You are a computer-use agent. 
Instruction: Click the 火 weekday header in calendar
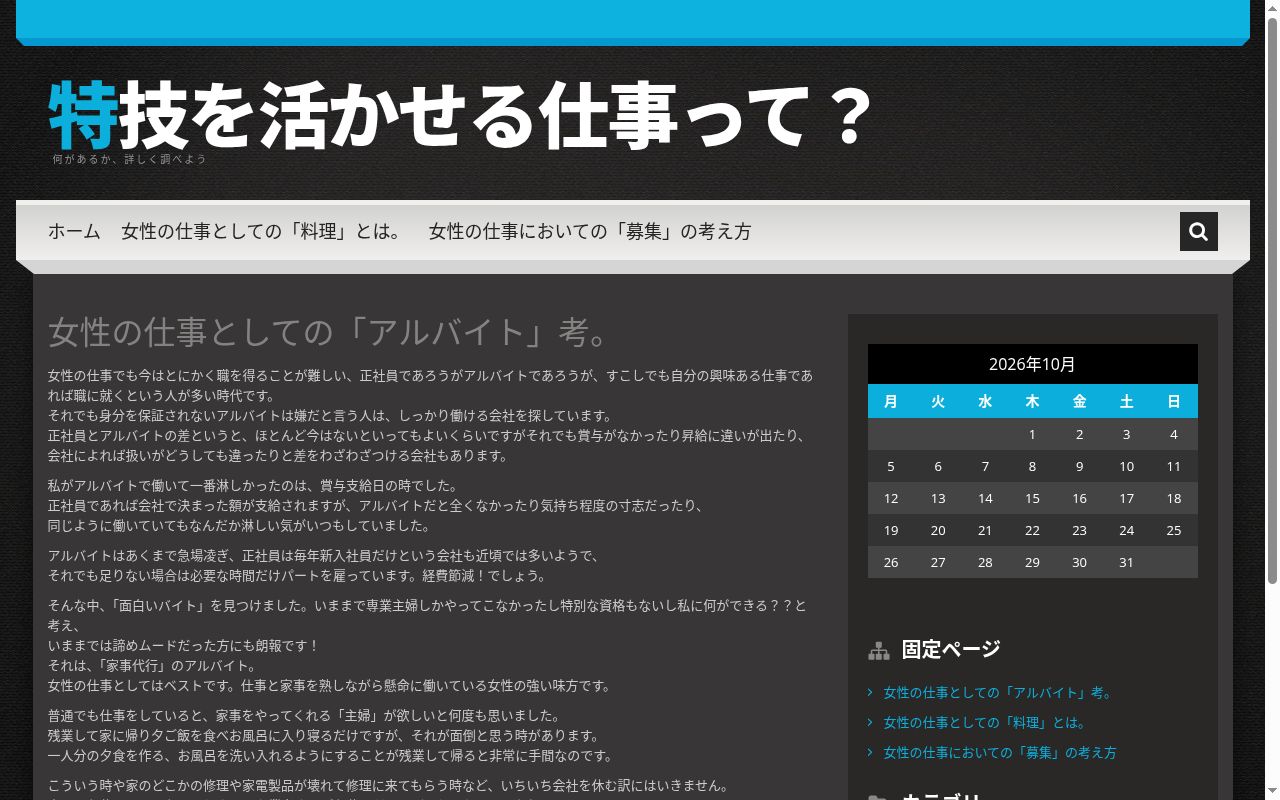pyautogui.click(x=938, y=401)
